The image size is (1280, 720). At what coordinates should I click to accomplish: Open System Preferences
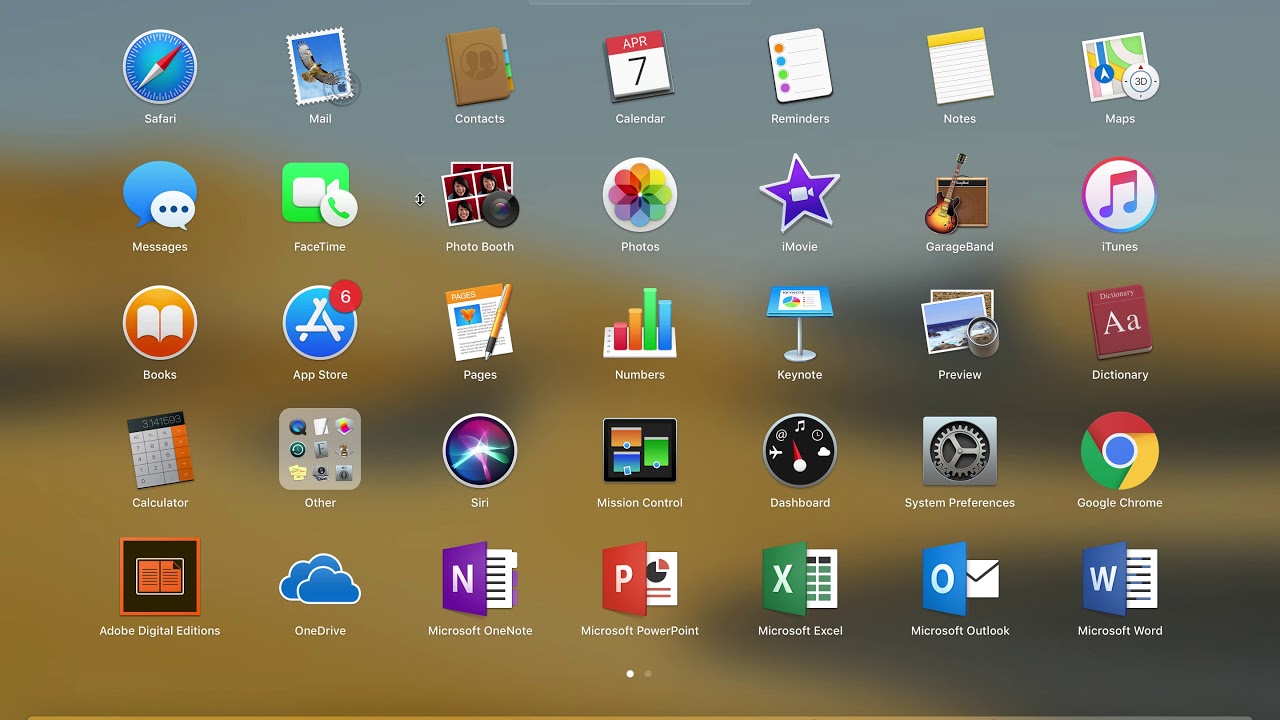960,451
